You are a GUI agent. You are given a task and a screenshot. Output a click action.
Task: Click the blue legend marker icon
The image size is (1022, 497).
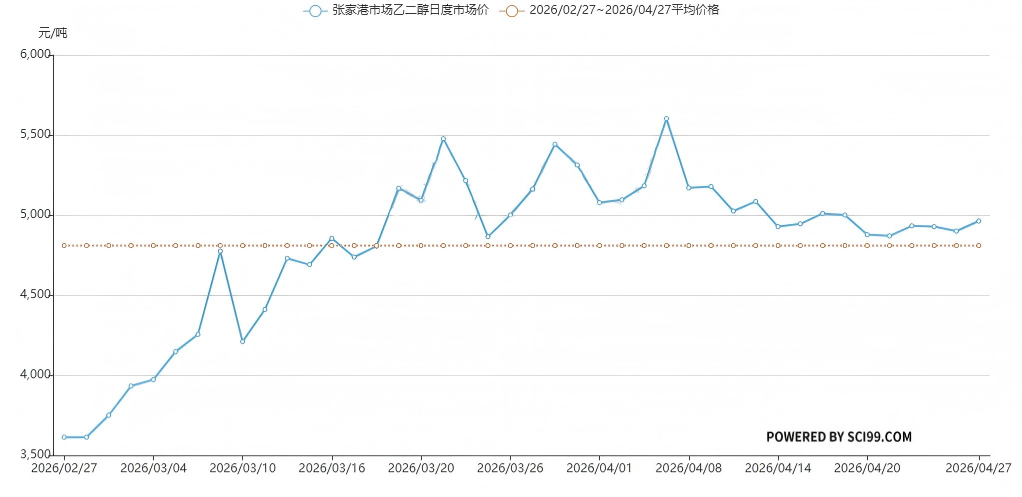coord(316,11)
